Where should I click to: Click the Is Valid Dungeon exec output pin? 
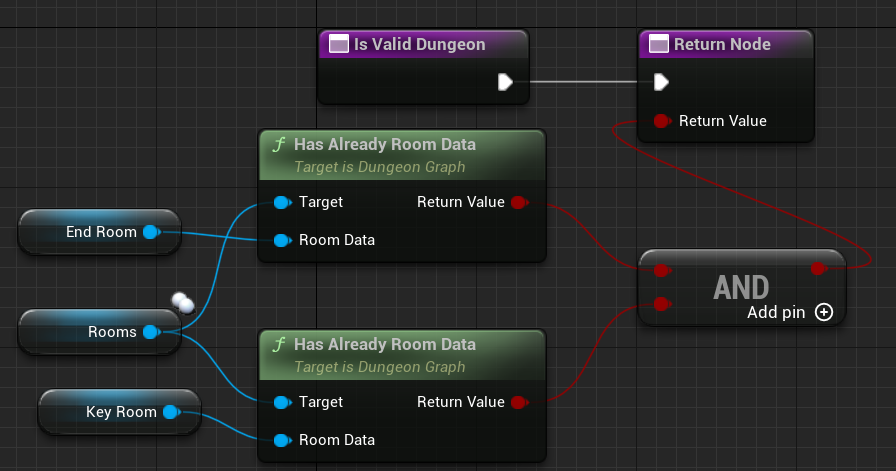(x=505, y=82)
